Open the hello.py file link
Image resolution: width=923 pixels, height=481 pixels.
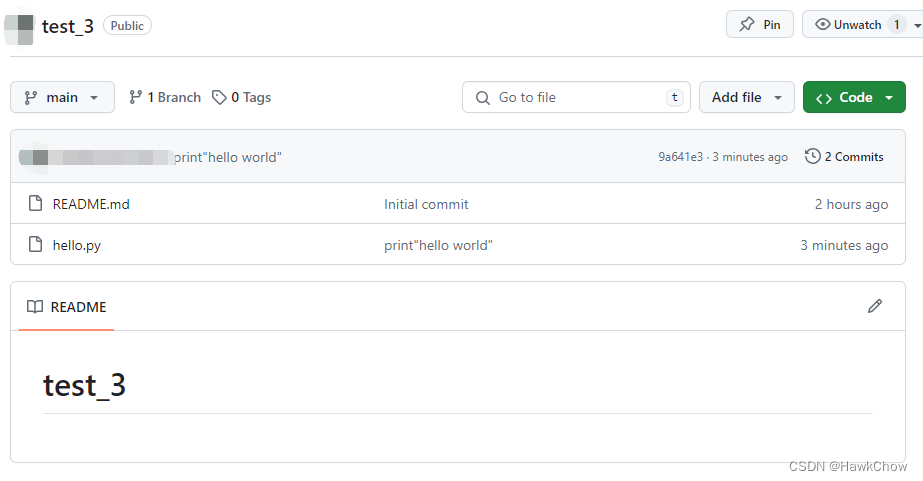point(77,245)
